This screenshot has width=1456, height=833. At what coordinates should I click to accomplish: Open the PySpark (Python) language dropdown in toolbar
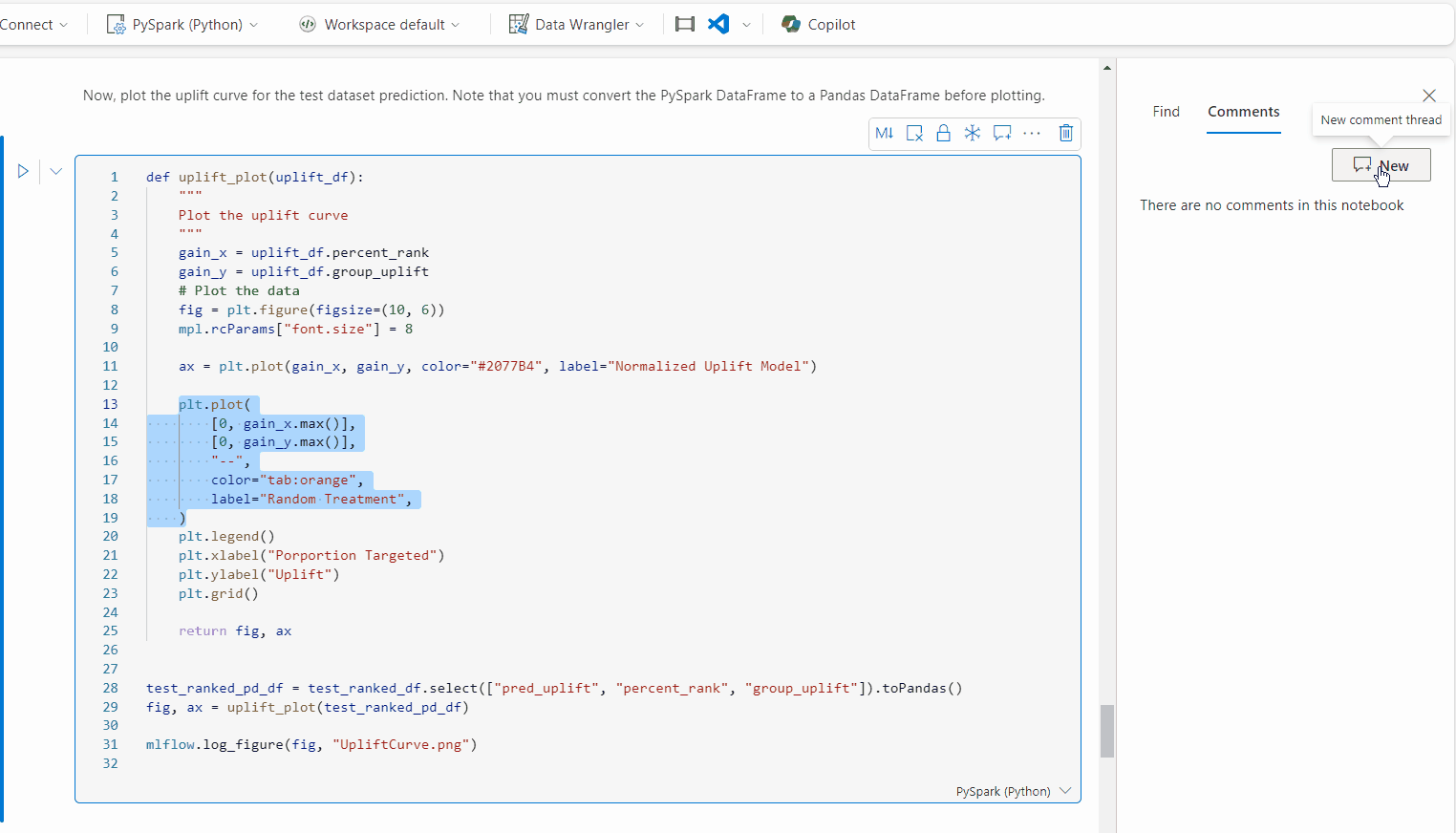[x=182, y=25]
